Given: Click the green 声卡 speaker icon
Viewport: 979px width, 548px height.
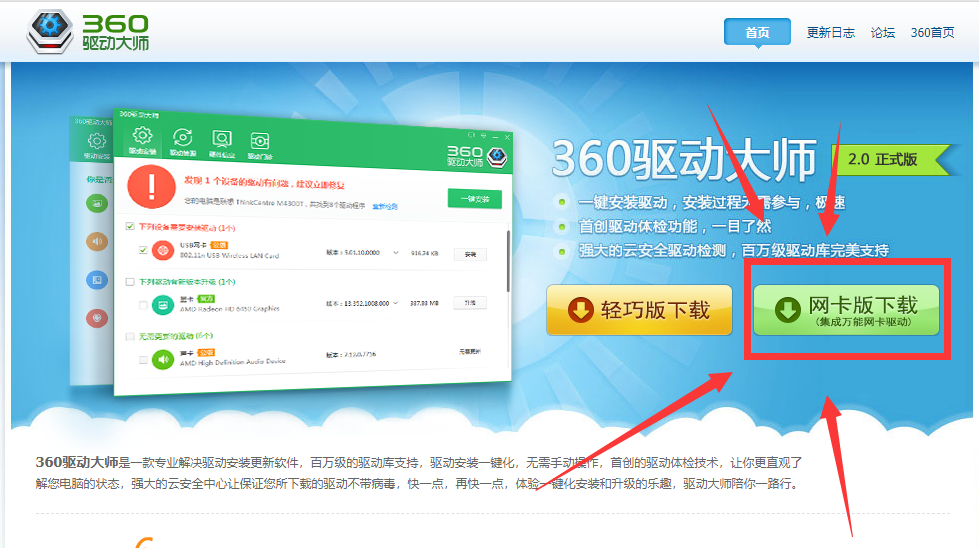Looking at the screenshot, I should click(x=163, y=359).
